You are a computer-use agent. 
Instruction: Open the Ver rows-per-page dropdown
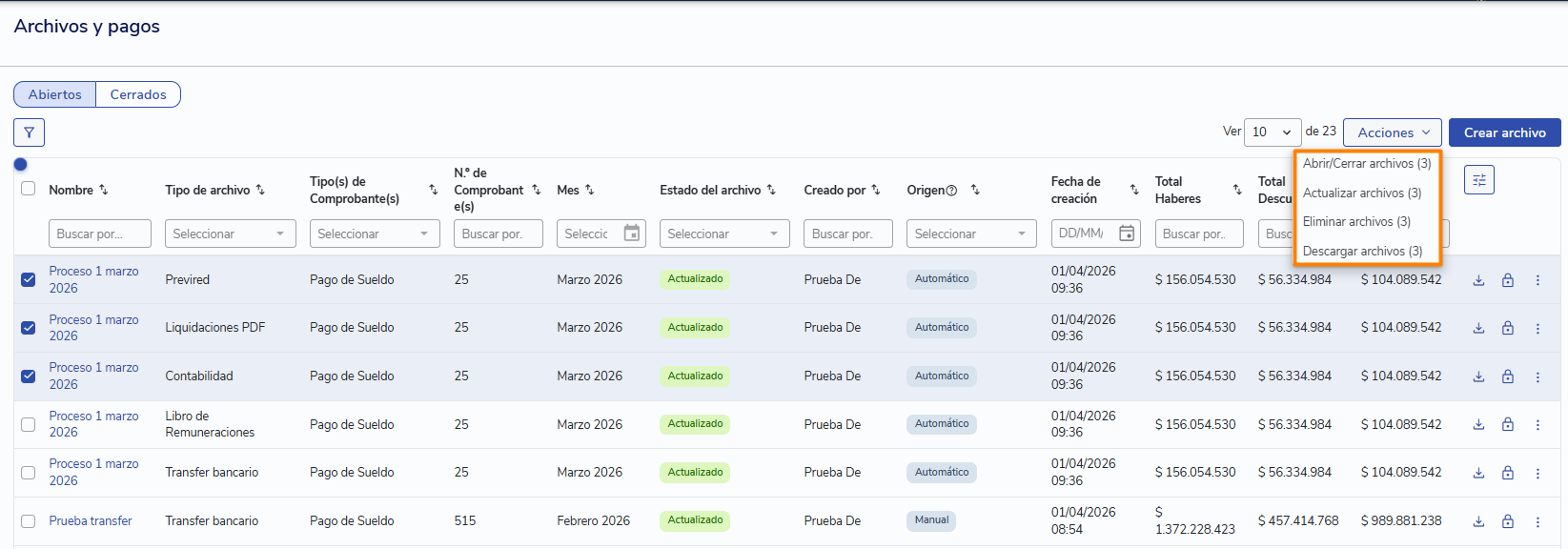click(1272, 132)
